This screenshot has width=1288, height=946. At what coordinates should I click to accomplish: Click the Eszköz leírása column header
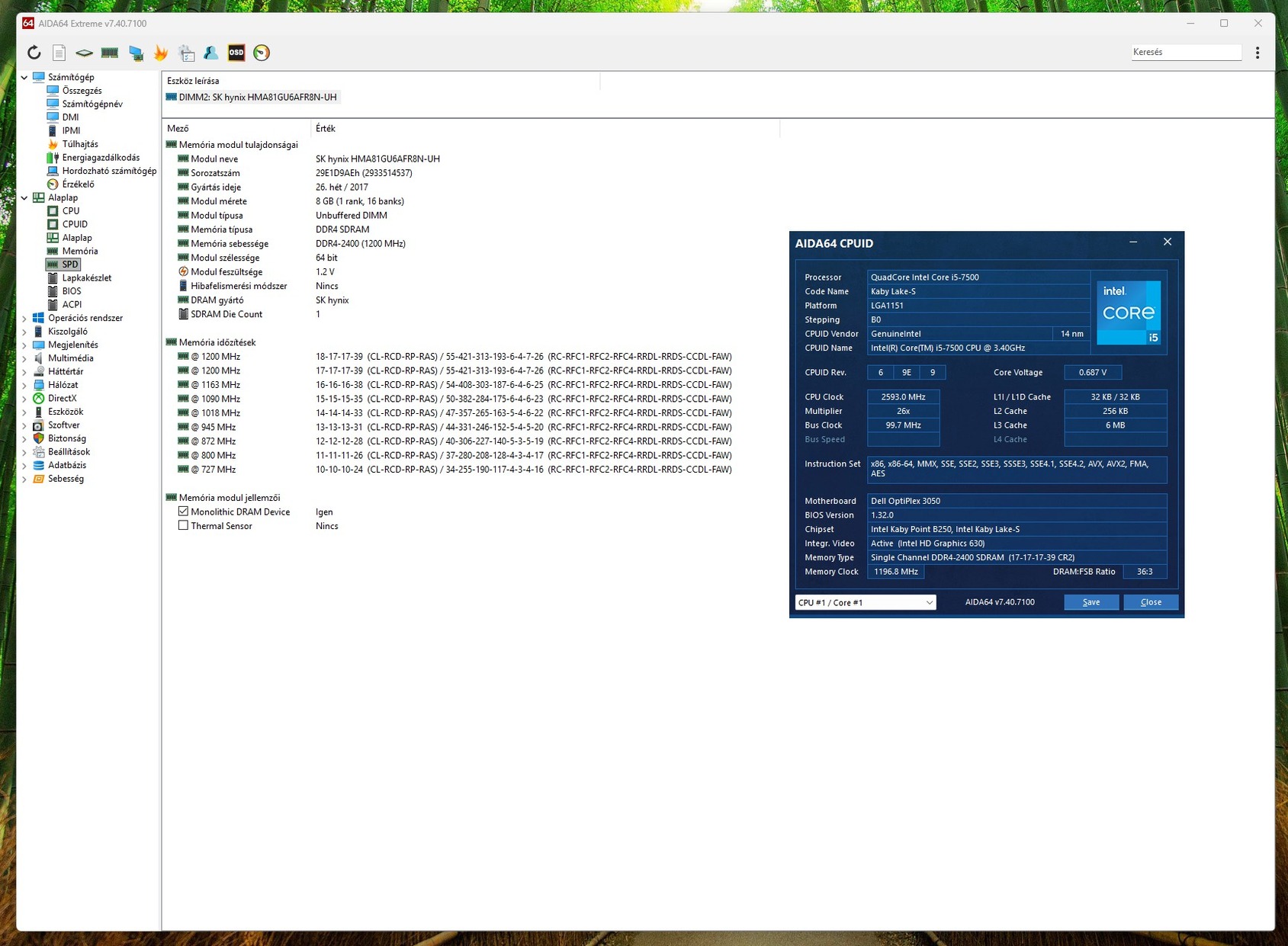(x=381, y=81)
